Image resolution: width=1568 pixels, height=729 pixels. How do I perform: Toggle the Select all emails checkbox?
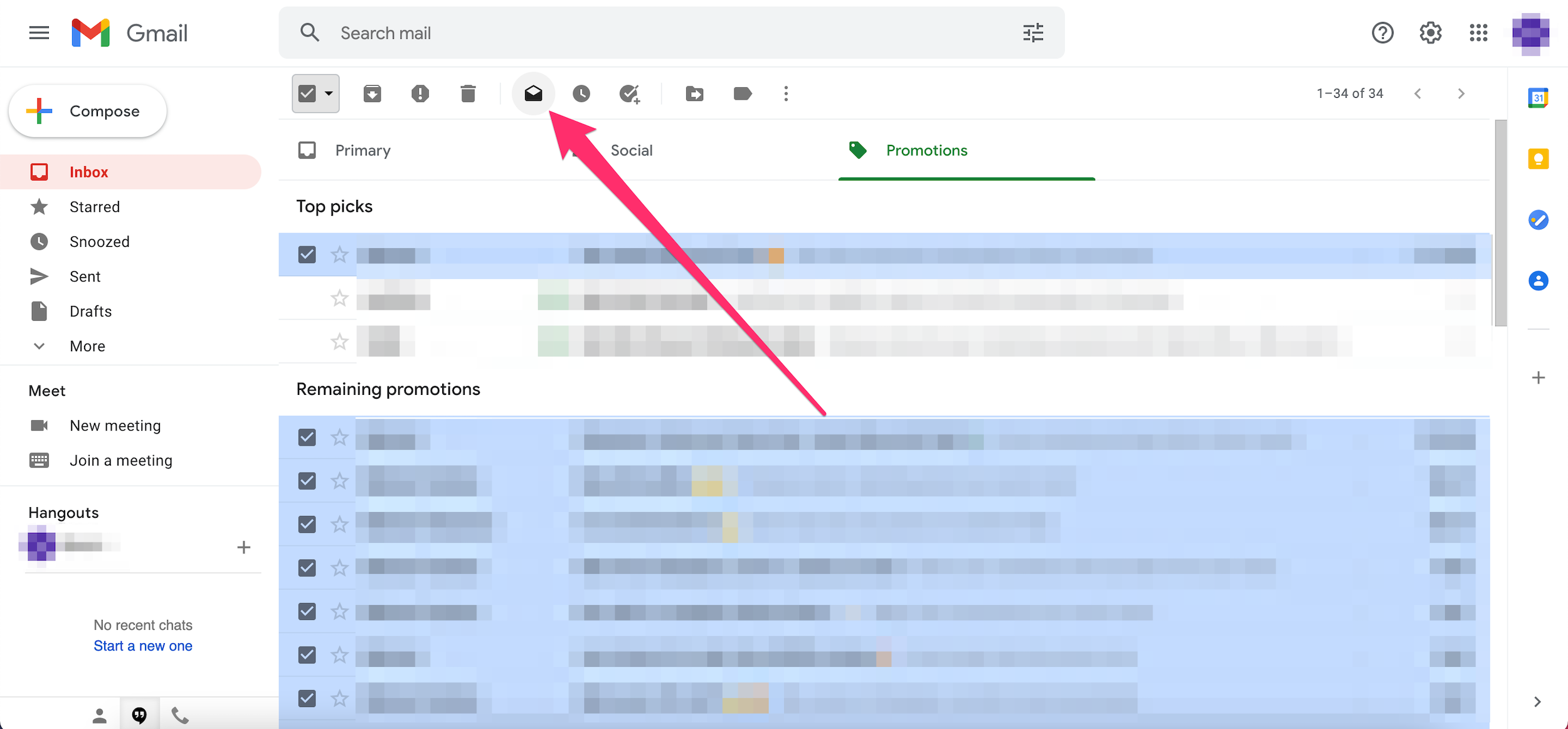pyautogui.click(x=308, y=93)
